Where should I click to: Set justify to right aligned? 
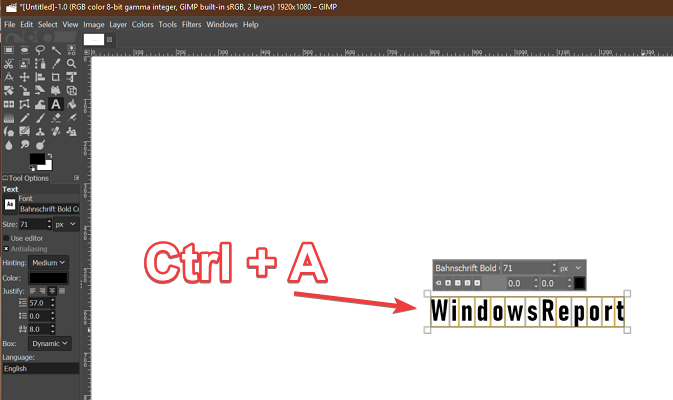(x=42, y=291)
